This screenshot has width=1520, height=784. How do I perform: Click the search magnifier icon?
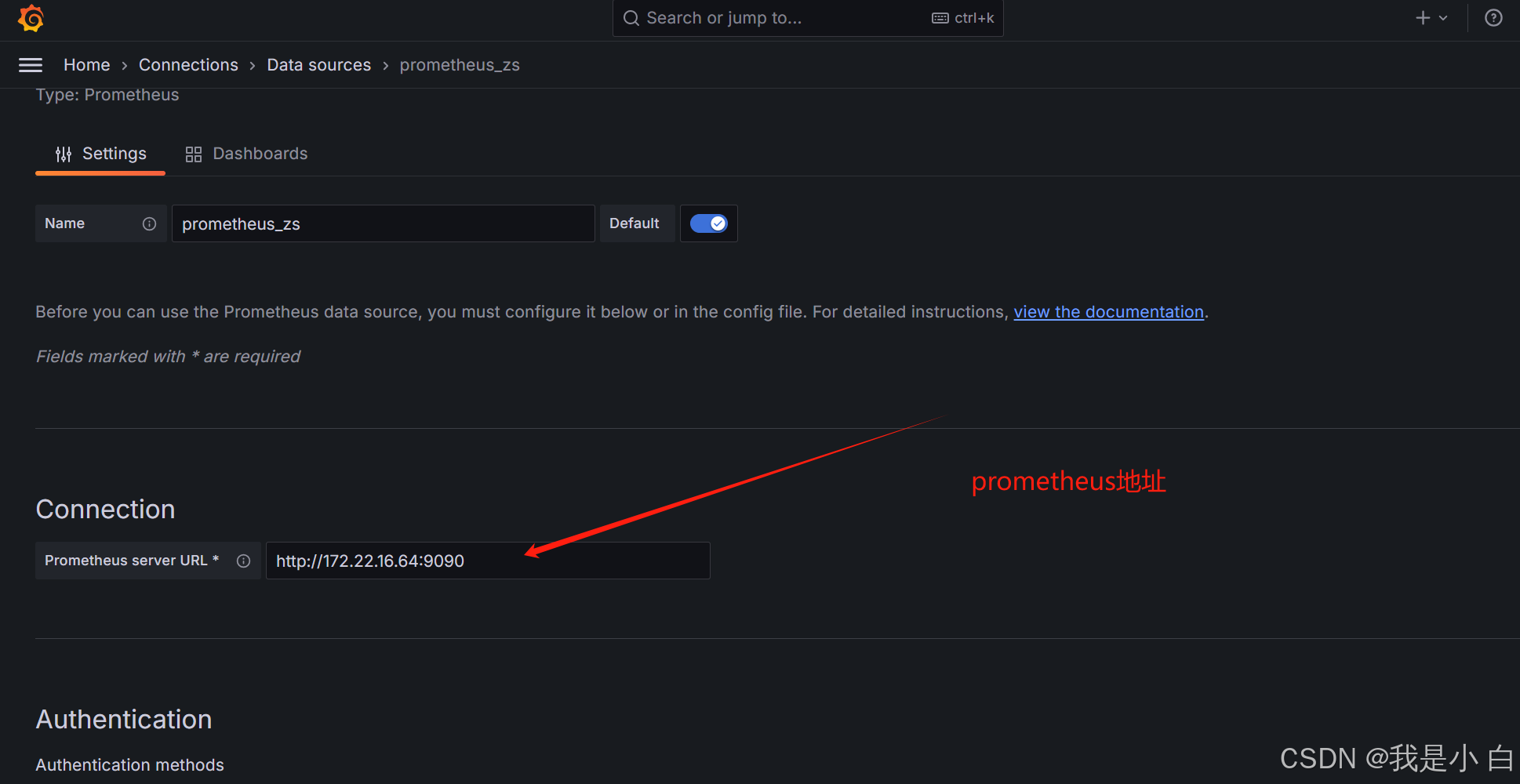point(631,18)
